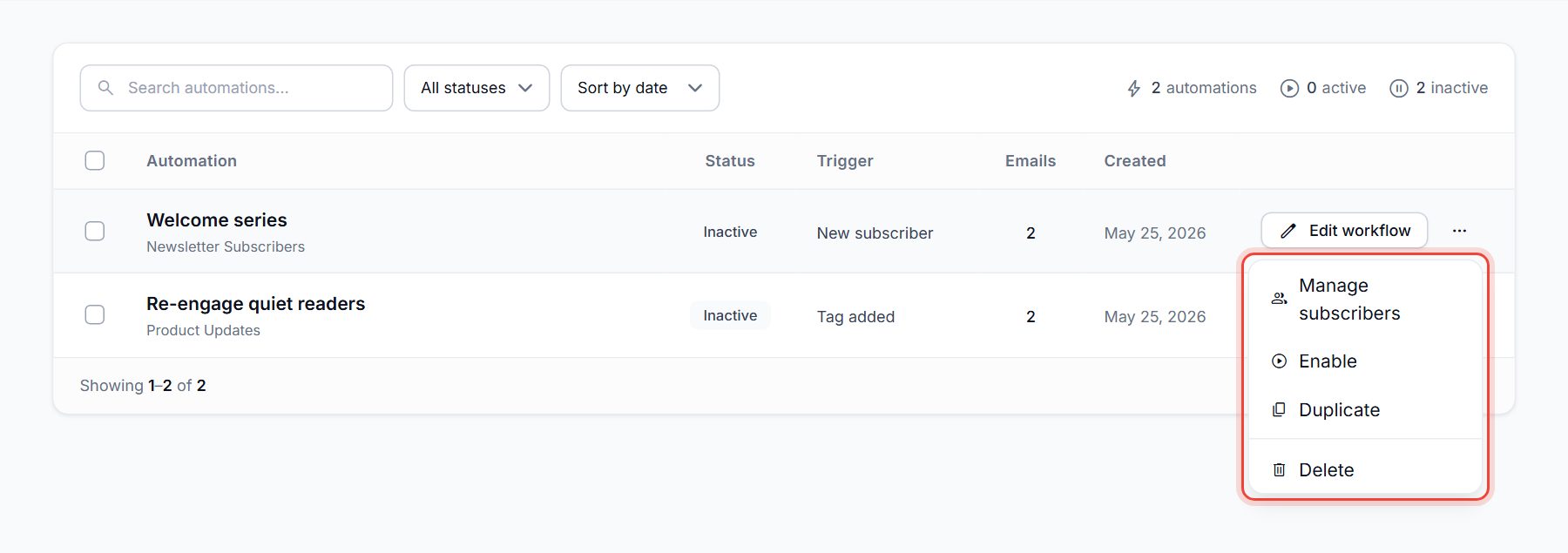Click the Emails column header
1568x553 pixels.
pyautogui.click(x=1031, y=161)
